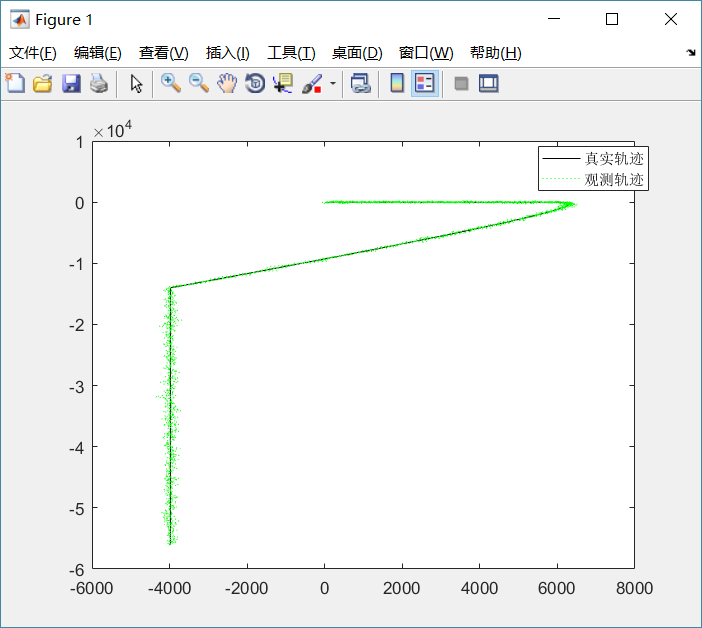Click the Print Figure icon

(98, 84)
